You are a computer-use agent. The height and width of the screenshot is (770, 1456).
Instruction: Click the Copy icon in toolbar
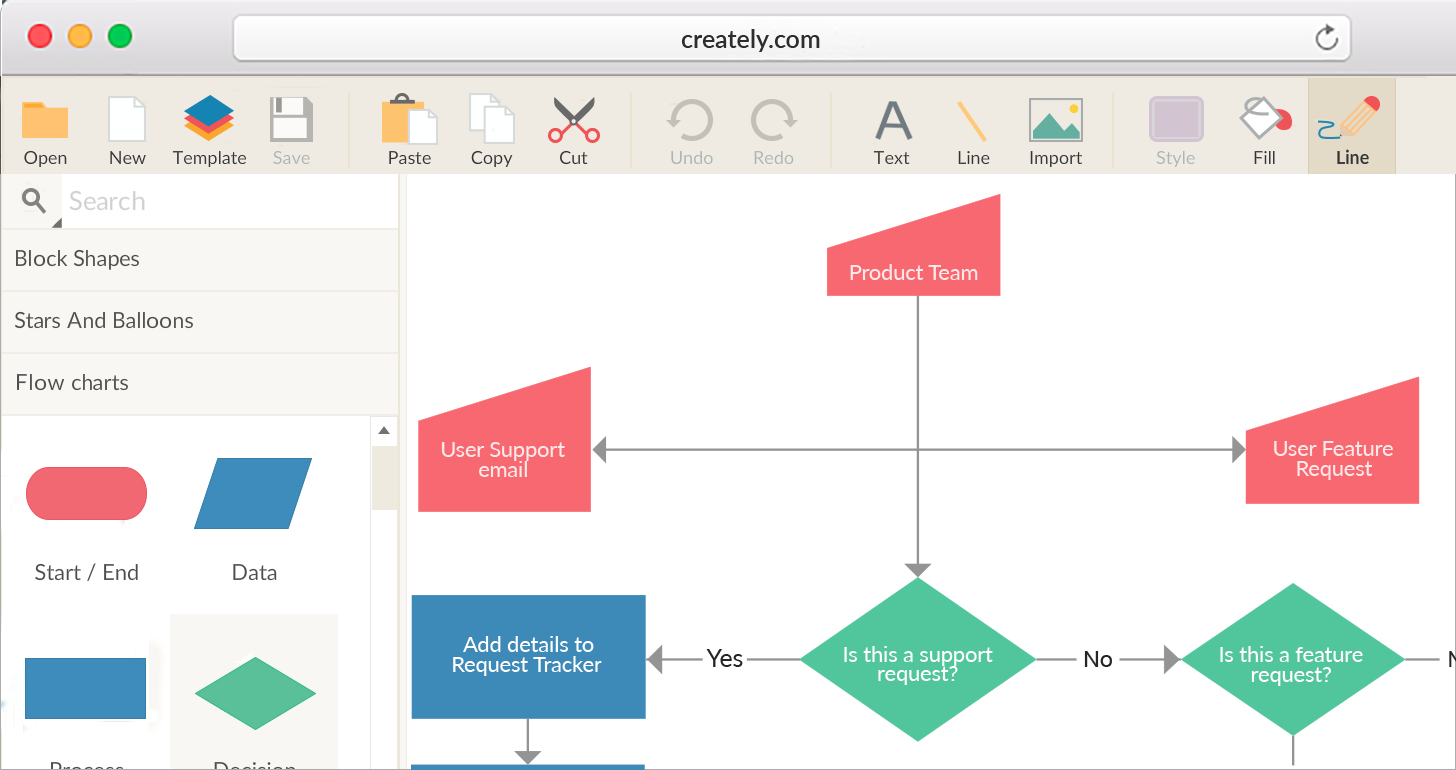491,121
